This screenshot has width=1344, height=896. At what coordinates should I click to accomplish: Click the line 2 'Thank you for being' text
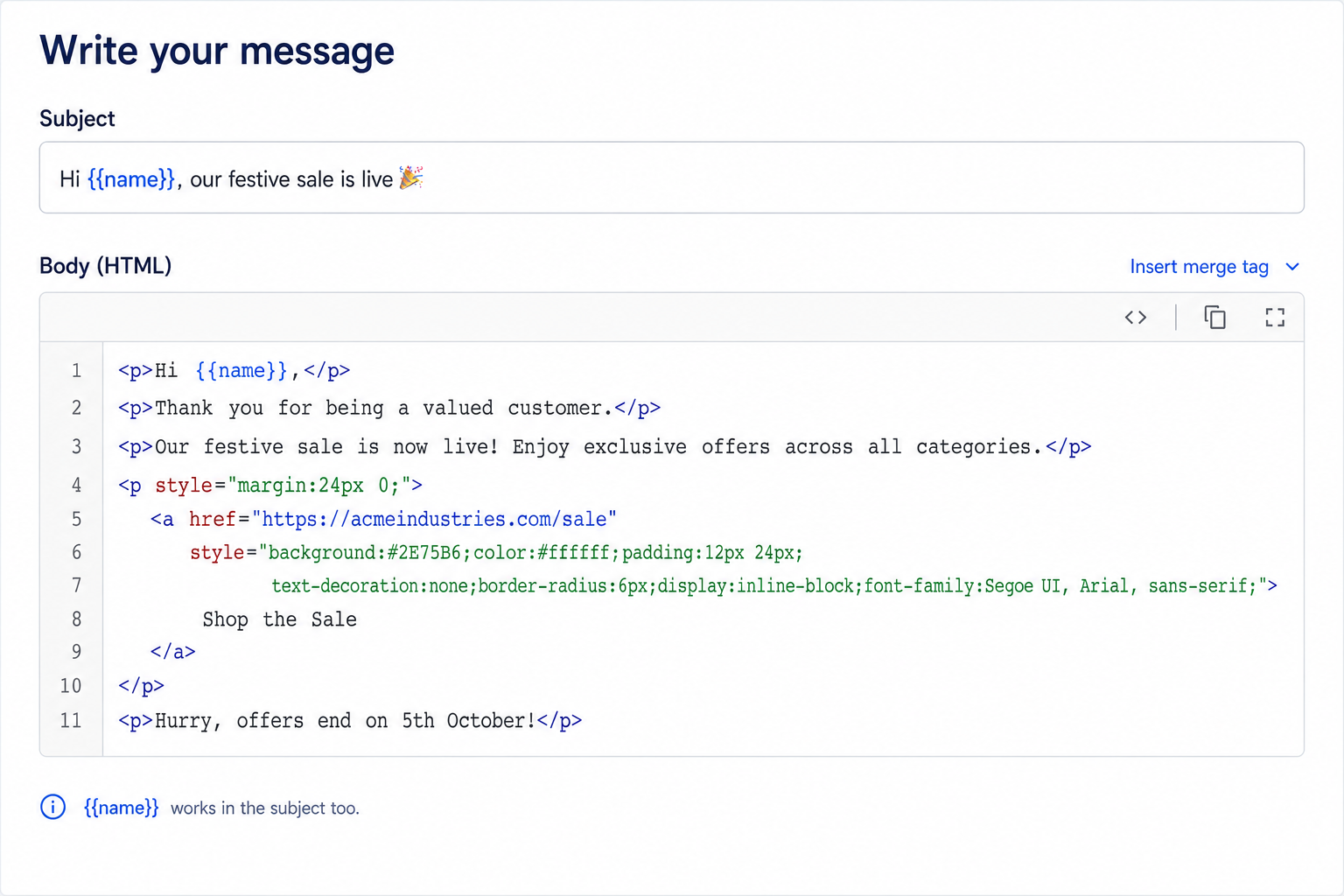coord(269,409)
